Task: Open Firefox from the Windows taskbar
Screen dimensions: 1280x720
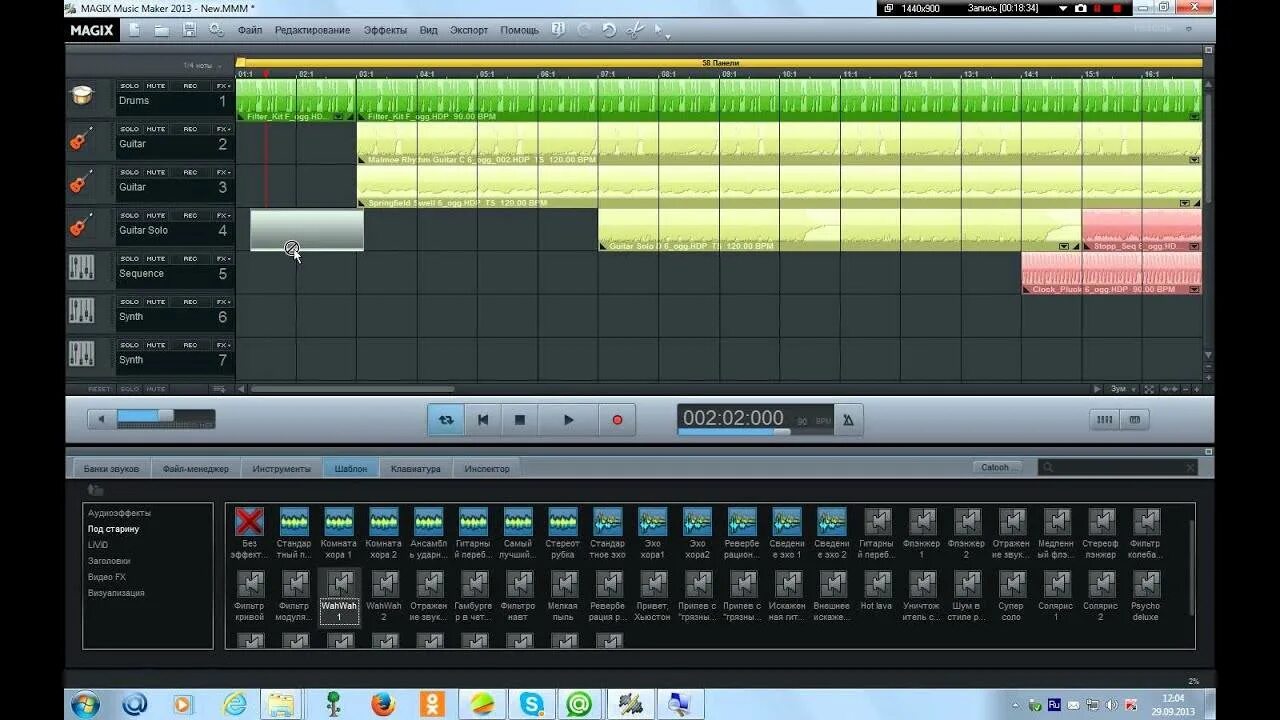Action: 384,704
